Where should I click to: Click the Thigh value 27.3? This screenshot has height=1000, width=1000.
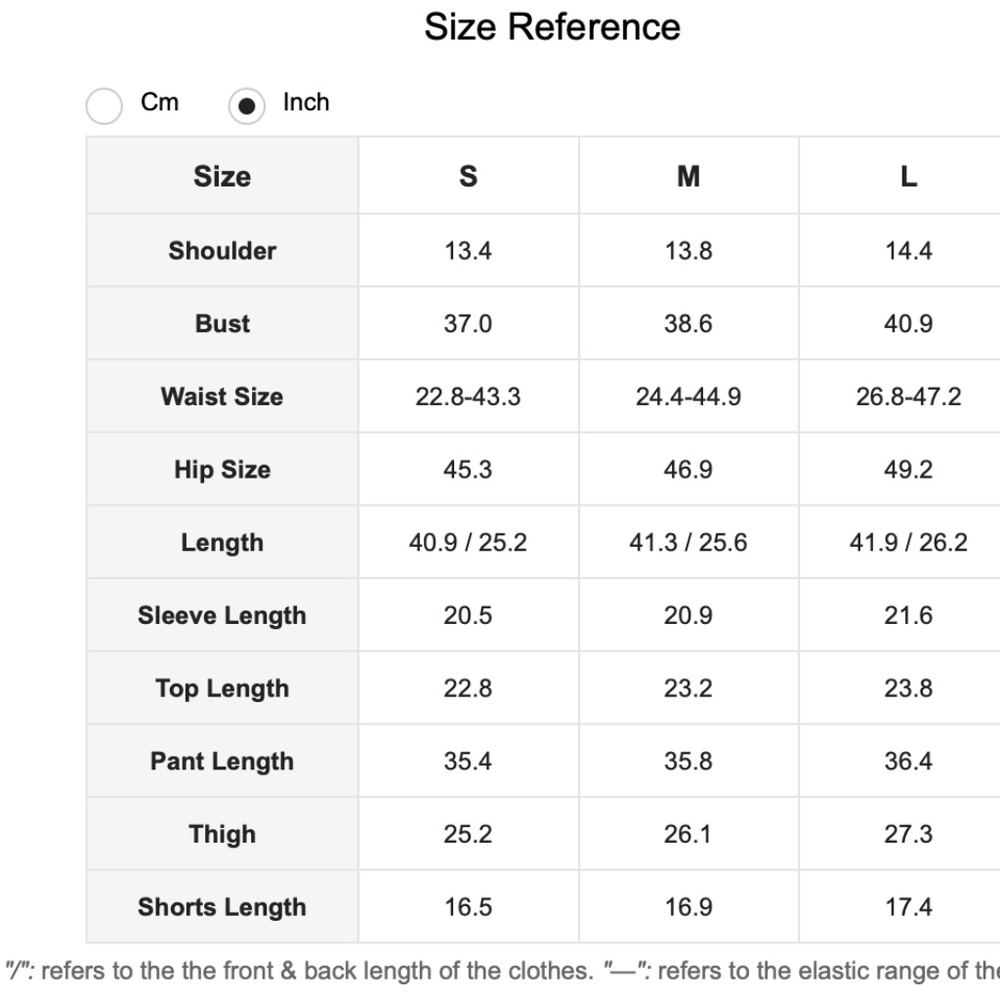coord(908,834)
